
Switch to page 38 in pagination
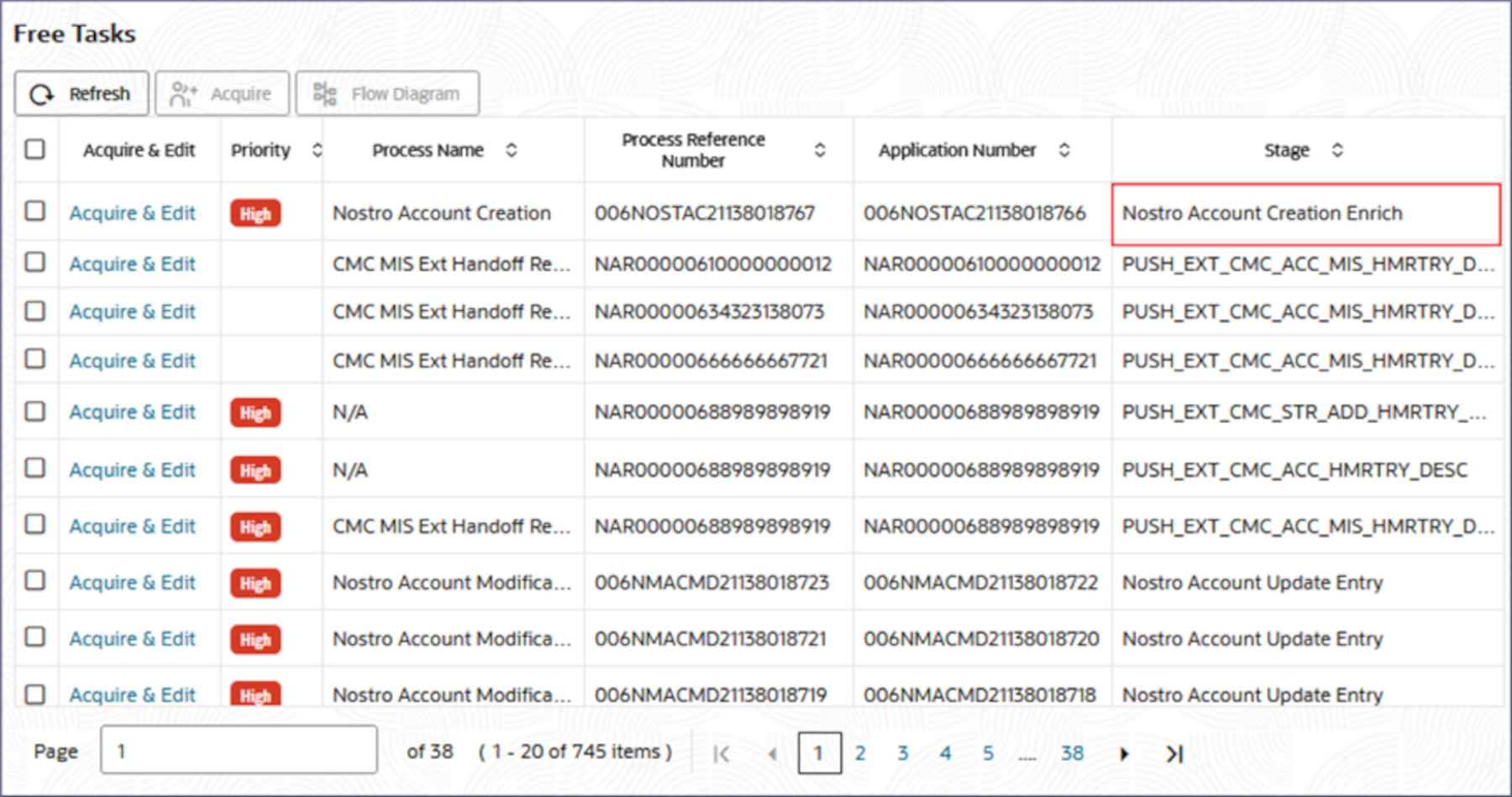coord(1072,753)
